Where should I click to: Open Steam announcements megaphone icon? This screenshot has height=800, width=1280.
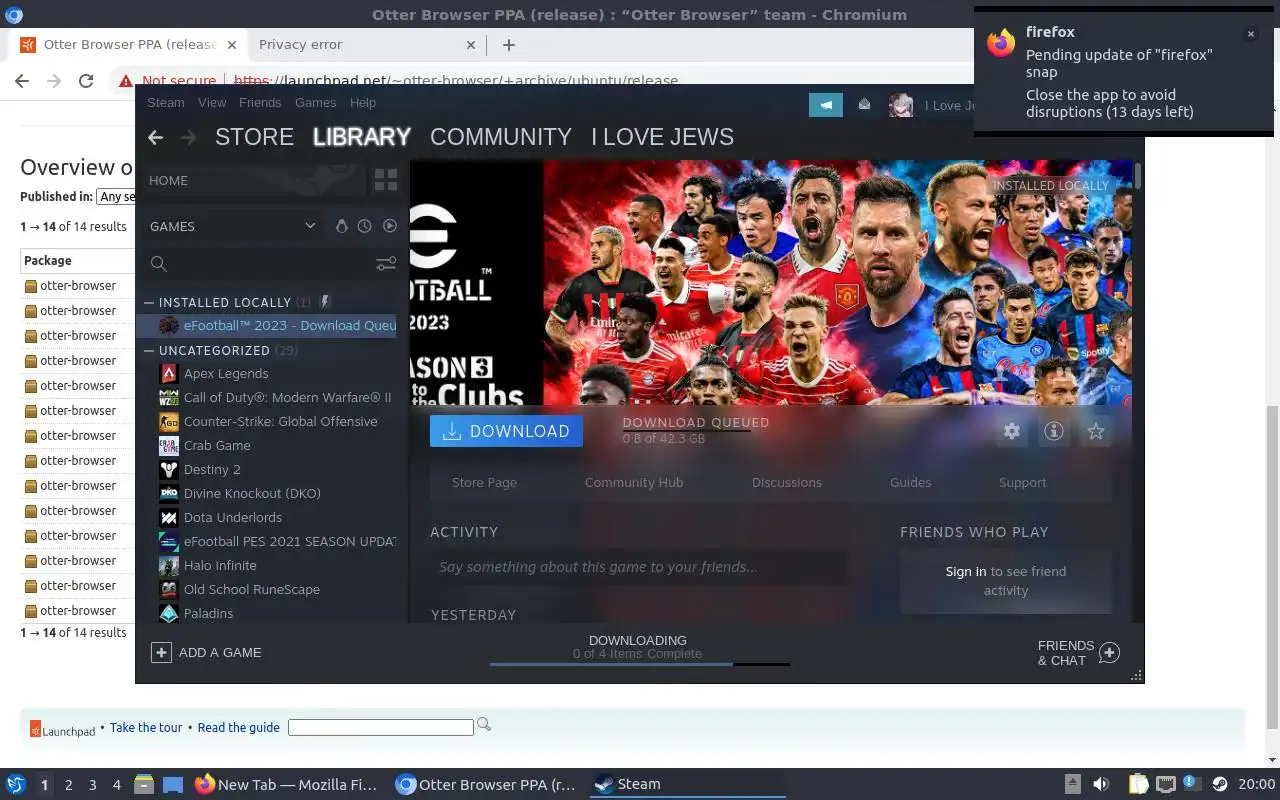[826, 105]
